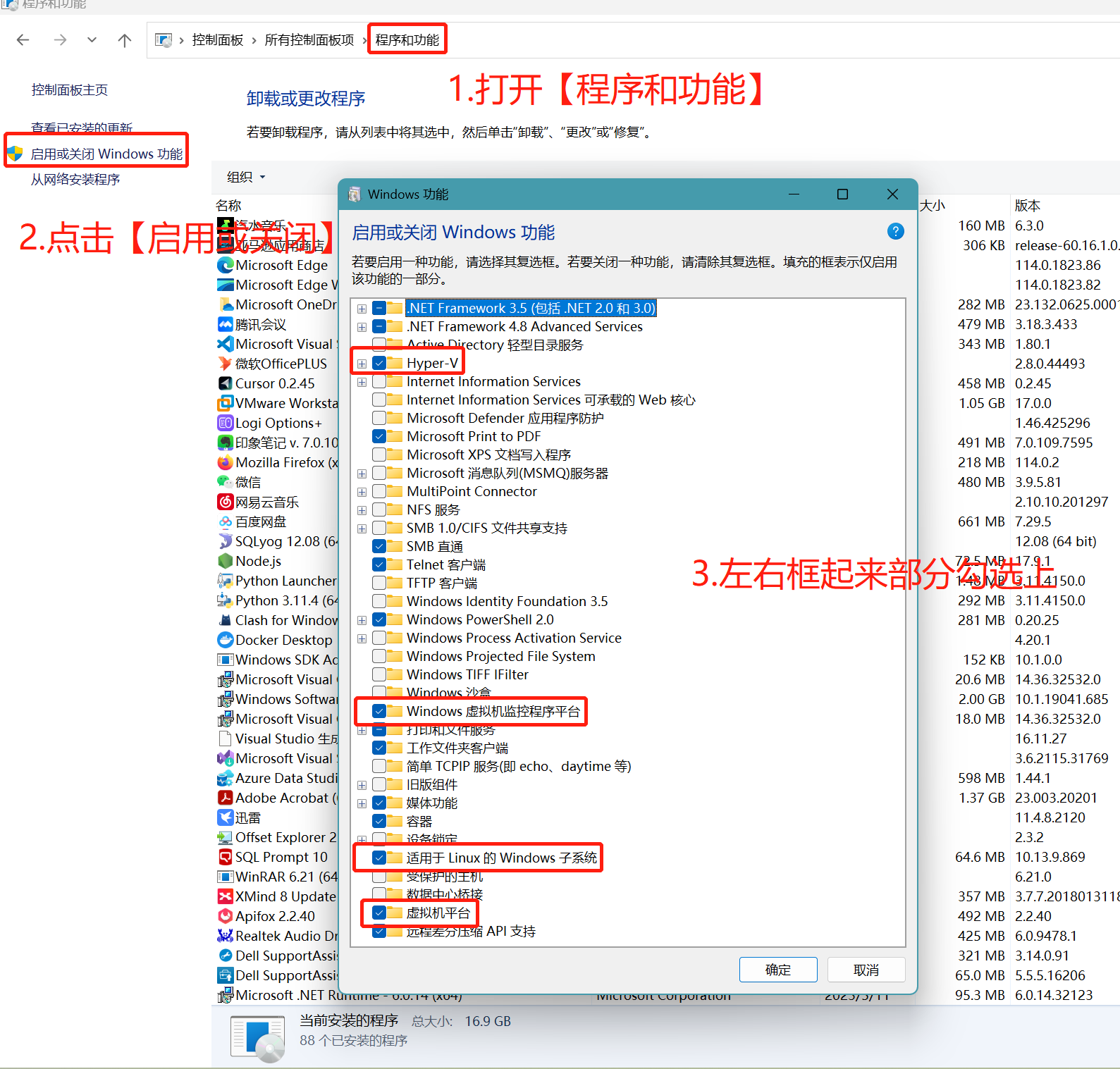The image size is (1120, 1069).
Task: Expand Windows PowerShell 2.0 node
Action: click(x=362, y=620)
